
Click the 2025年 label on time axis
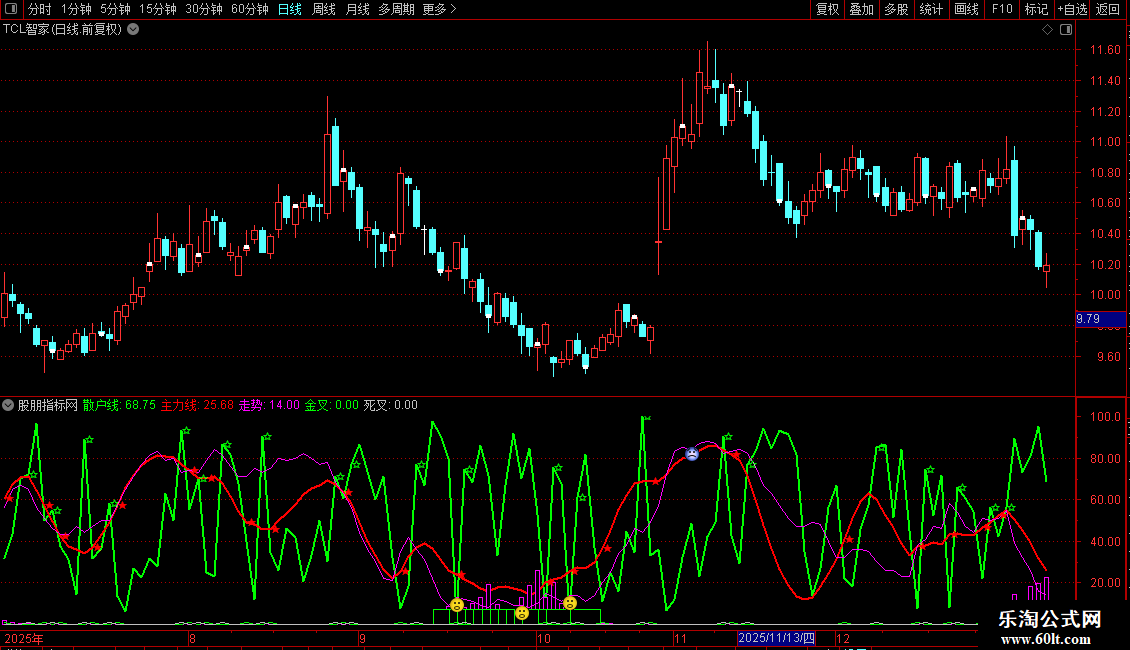click(x=24, y=638)
